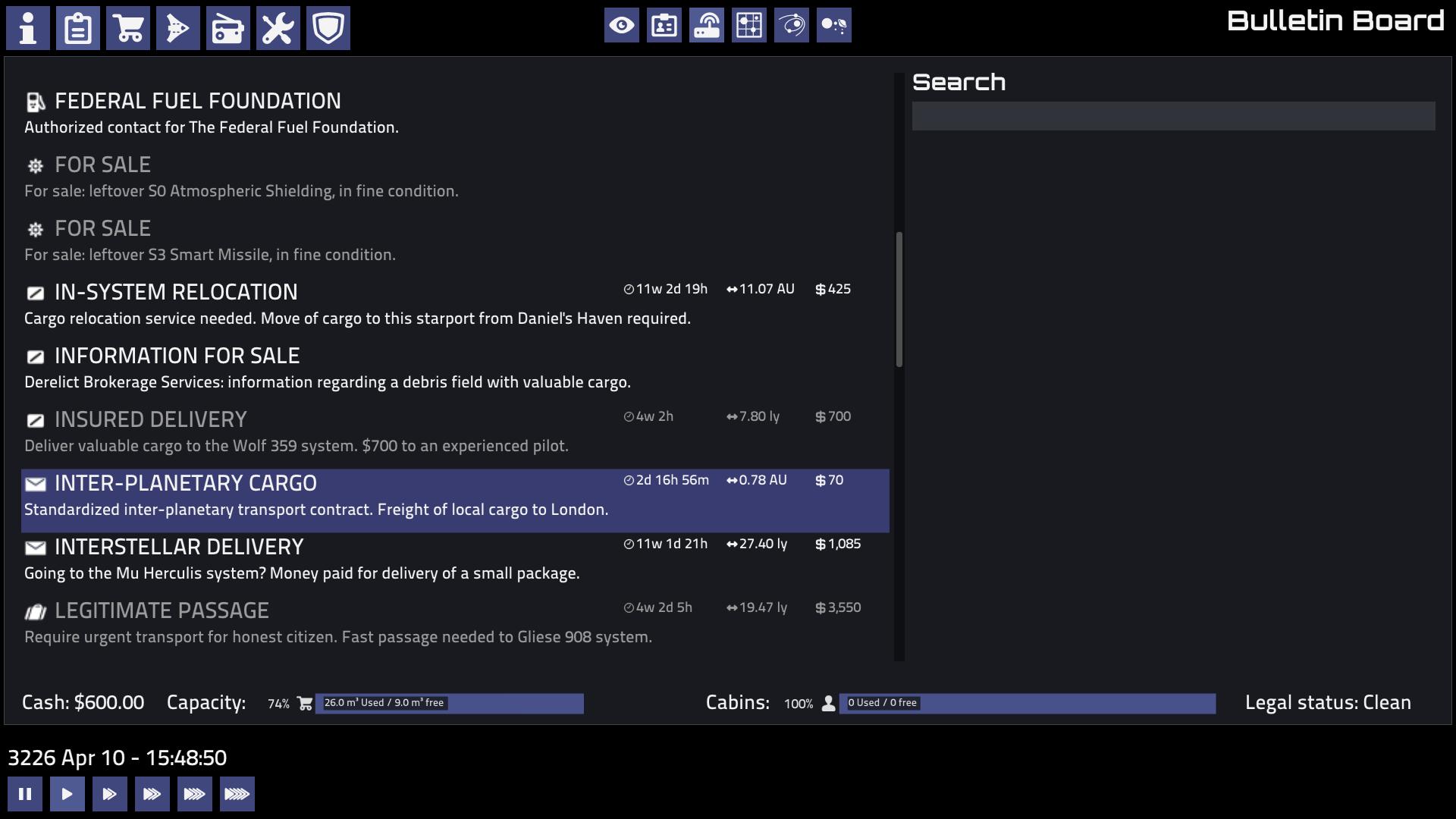Set time to normal play speed
The image size is (1456, 819).
tap(67, 794)
